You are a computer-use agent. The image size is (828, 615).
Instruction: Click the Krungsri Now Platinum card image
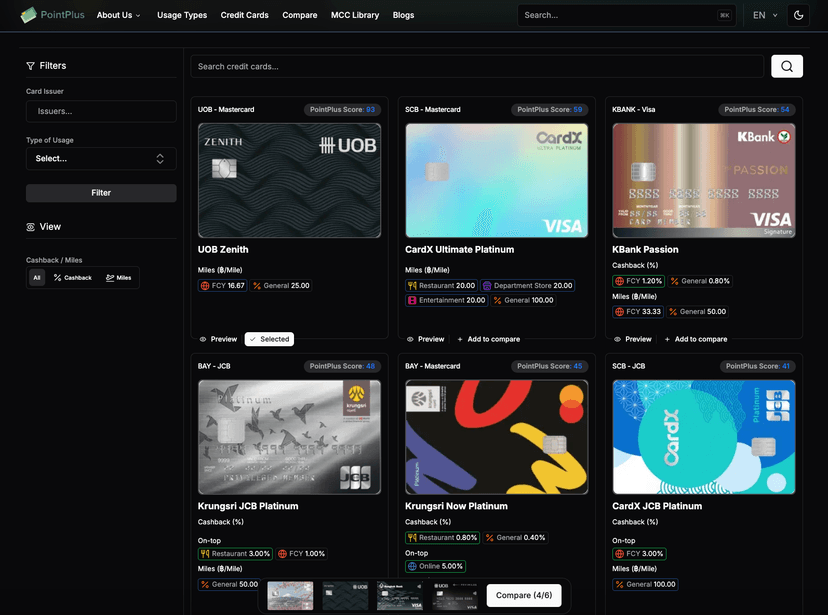click(496, 437)
